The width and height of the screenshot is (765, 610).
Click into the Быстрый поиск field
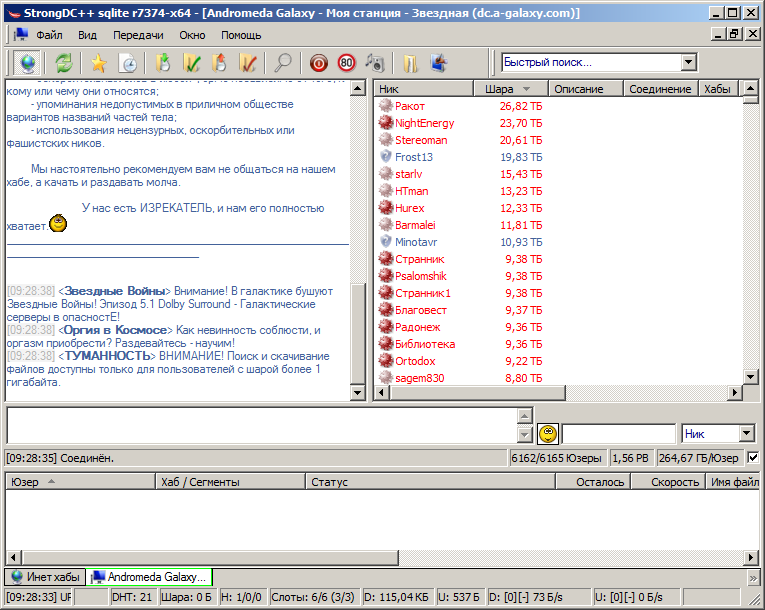(591, 62)
